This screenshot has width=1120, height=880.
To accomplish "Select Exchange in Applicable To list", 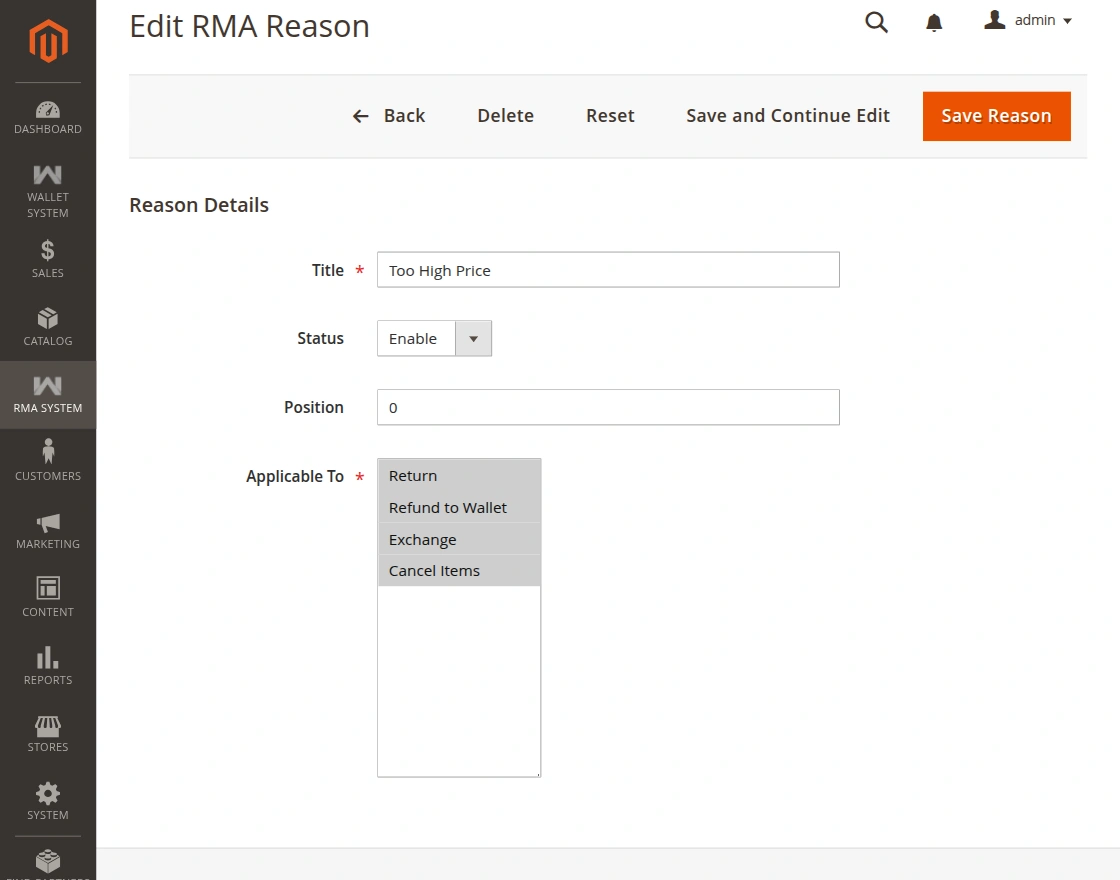I will pyautogui.click(x=459, y=539).
